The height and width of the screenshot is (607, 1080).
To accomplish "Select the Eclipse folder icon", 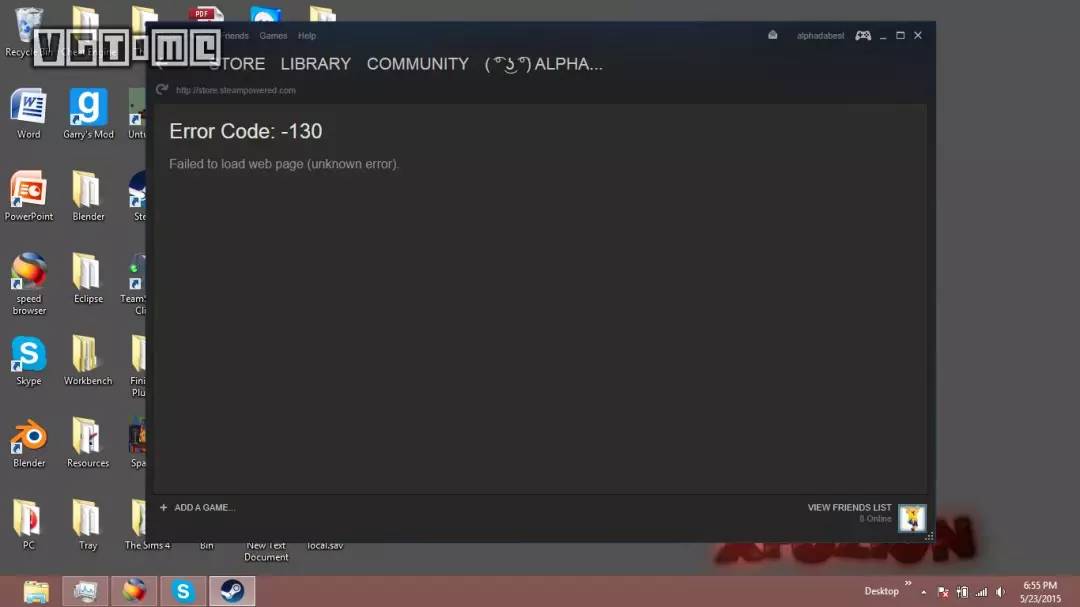I will click(88, 278).
